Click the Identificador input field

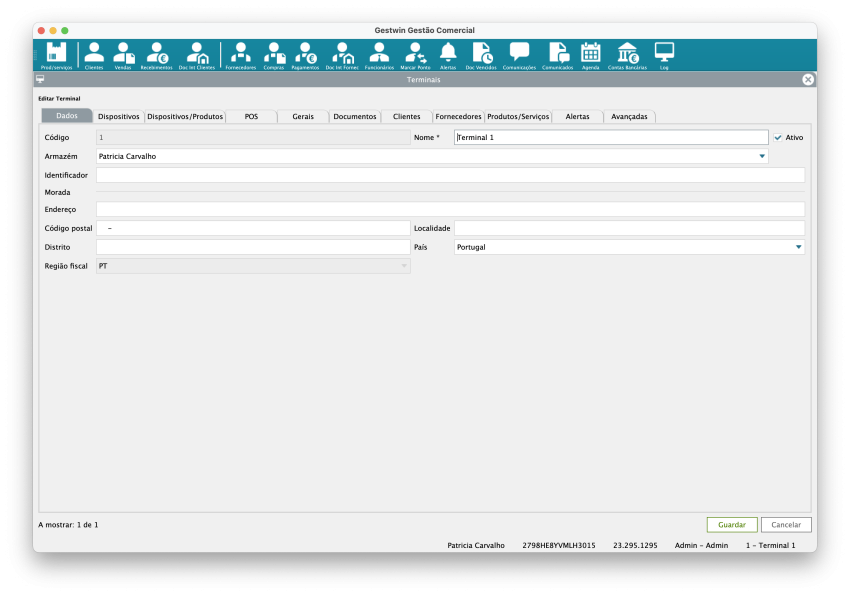click(450, 175)
